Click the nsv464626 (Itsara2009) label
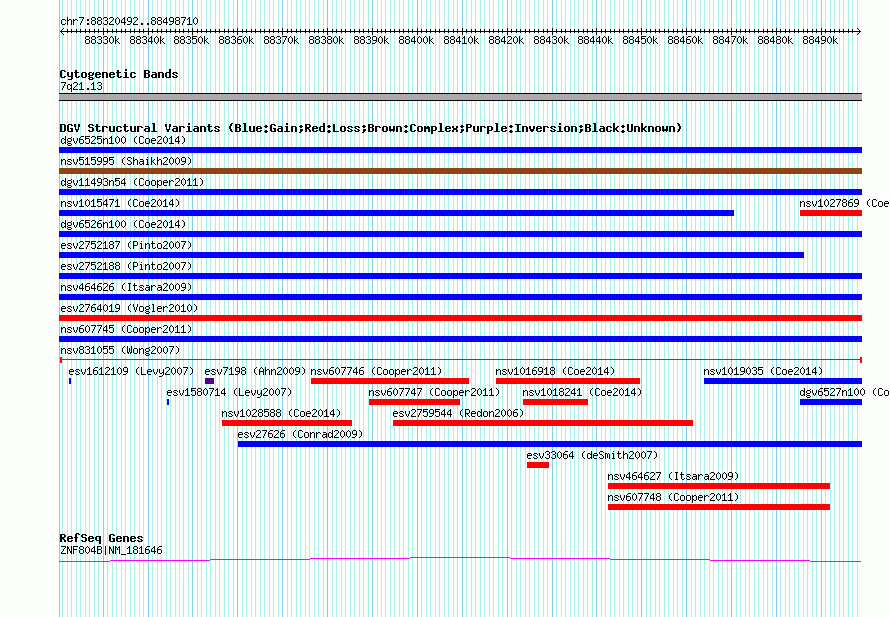Screen dimensions: 890x617 pyautogui.click(x=126, y=287)
